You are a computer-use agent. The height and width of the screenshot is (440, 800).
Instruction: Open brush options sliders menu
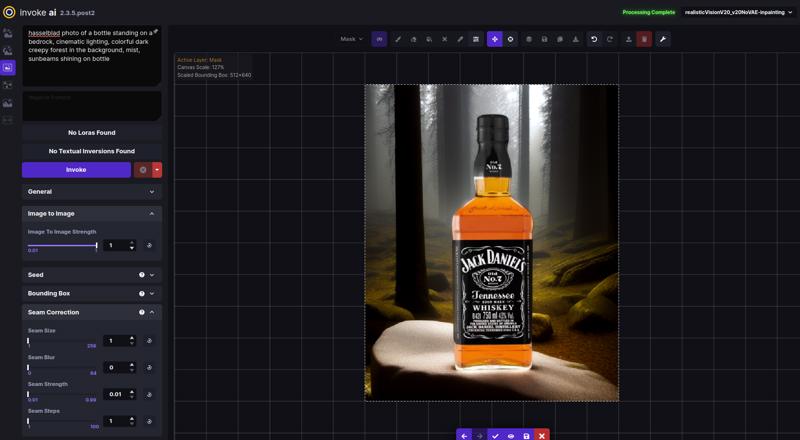476,39
